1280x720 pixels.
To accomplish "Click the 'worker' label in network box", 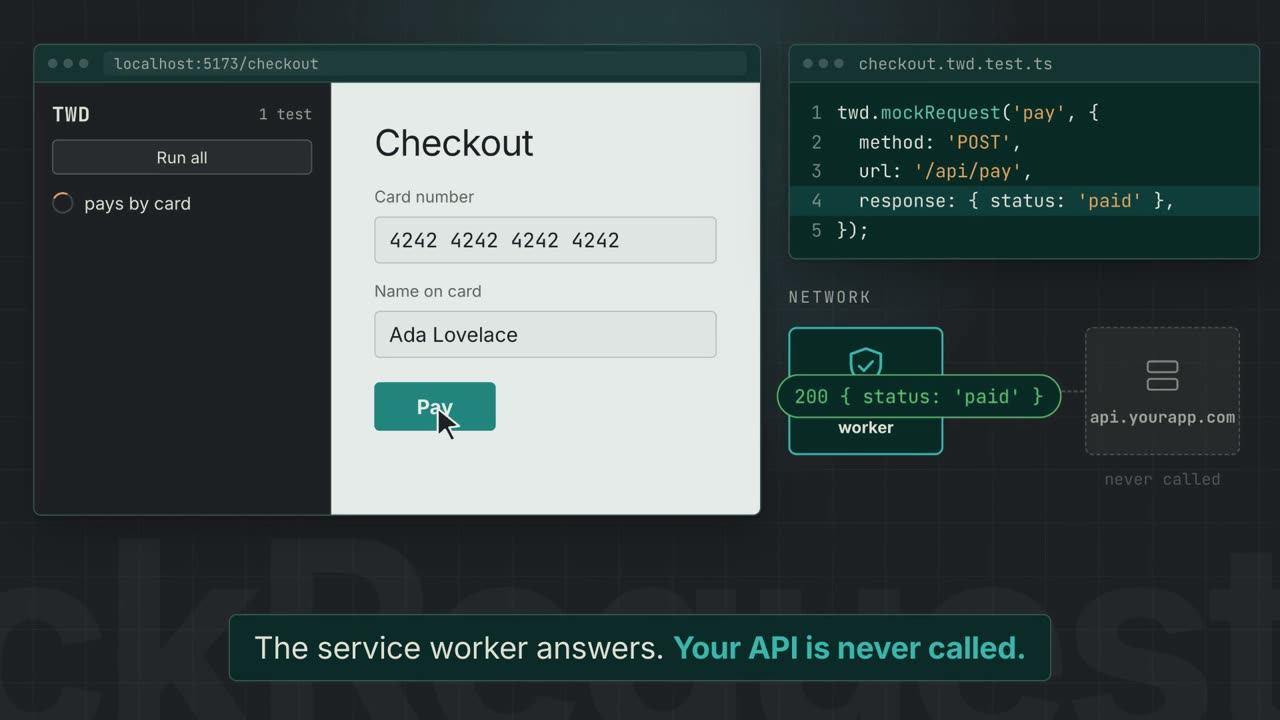I will pos(866,427).
